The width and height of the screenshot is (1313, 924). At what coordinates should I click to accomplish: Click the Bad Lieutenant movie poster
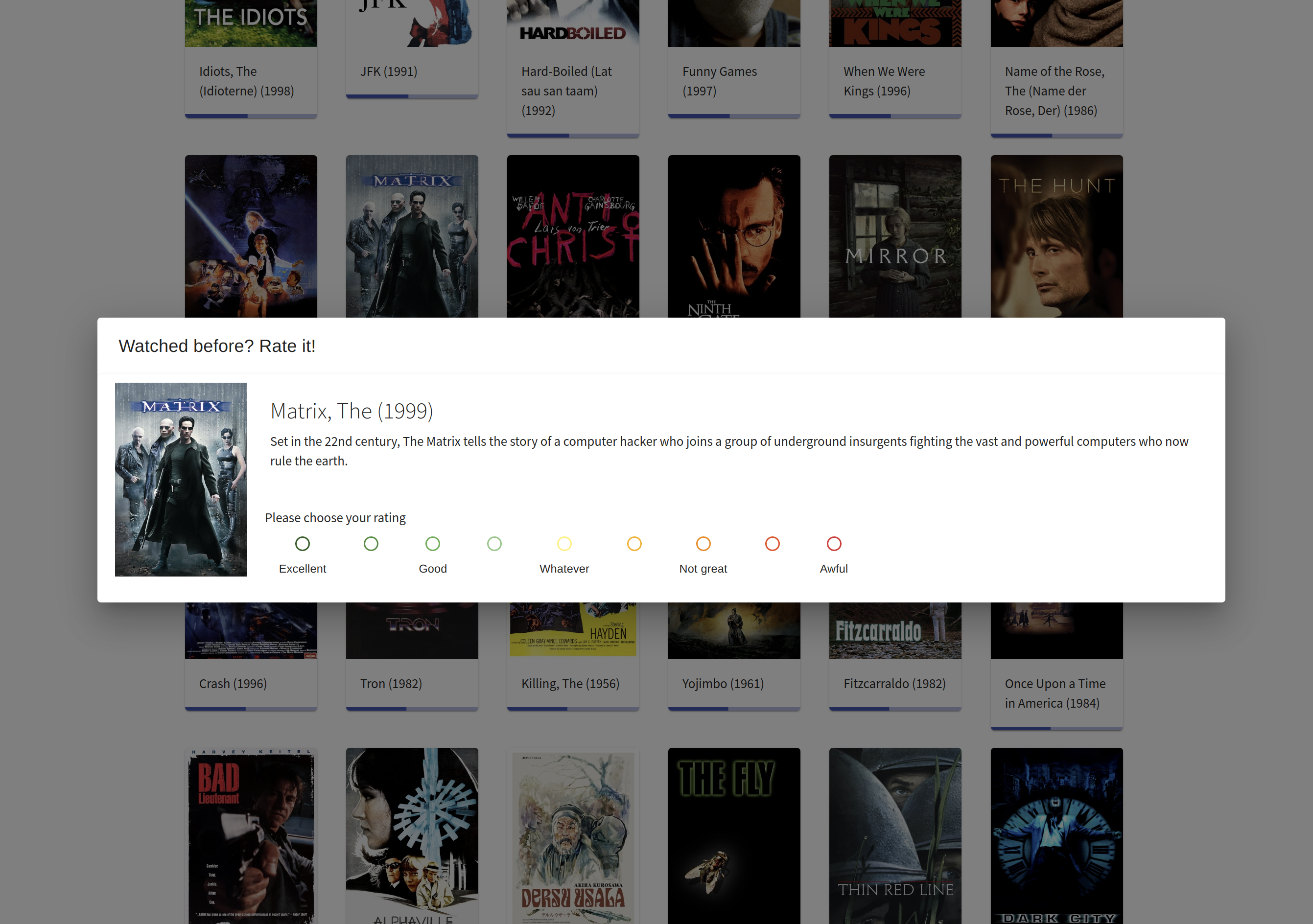point(251,836)
